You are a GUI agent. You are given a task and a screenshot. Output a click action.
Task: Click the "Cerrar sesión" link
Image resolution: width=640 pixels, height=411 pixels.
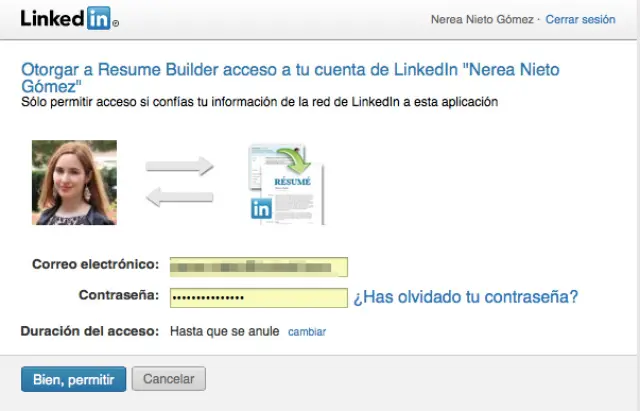click(x=580, y=19)
